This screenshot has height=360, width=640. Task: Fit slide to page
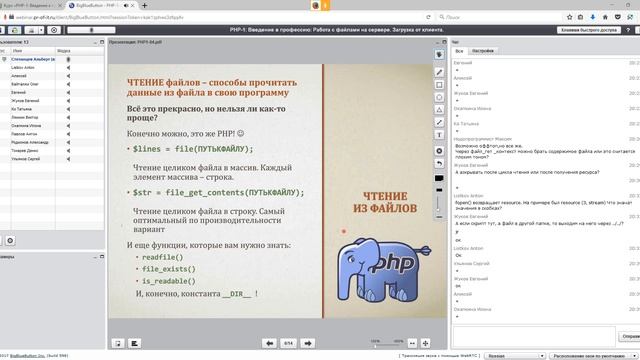click(425, 343)
